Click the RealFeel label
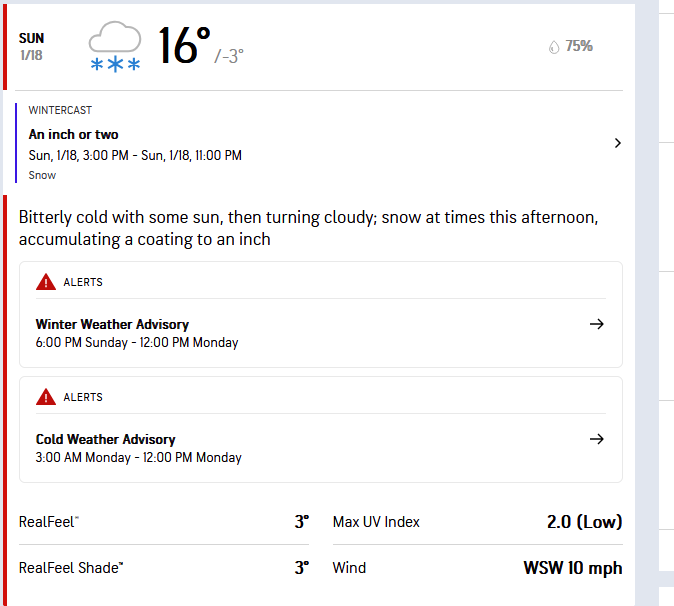This screenshot has width=674, height=606. click(48, 522)
